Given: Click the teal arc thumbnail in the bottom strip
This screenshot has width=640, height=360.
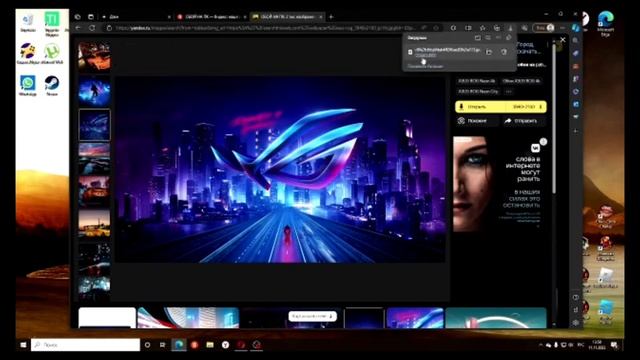Looking at the screenshot, I should click(496, 318).
